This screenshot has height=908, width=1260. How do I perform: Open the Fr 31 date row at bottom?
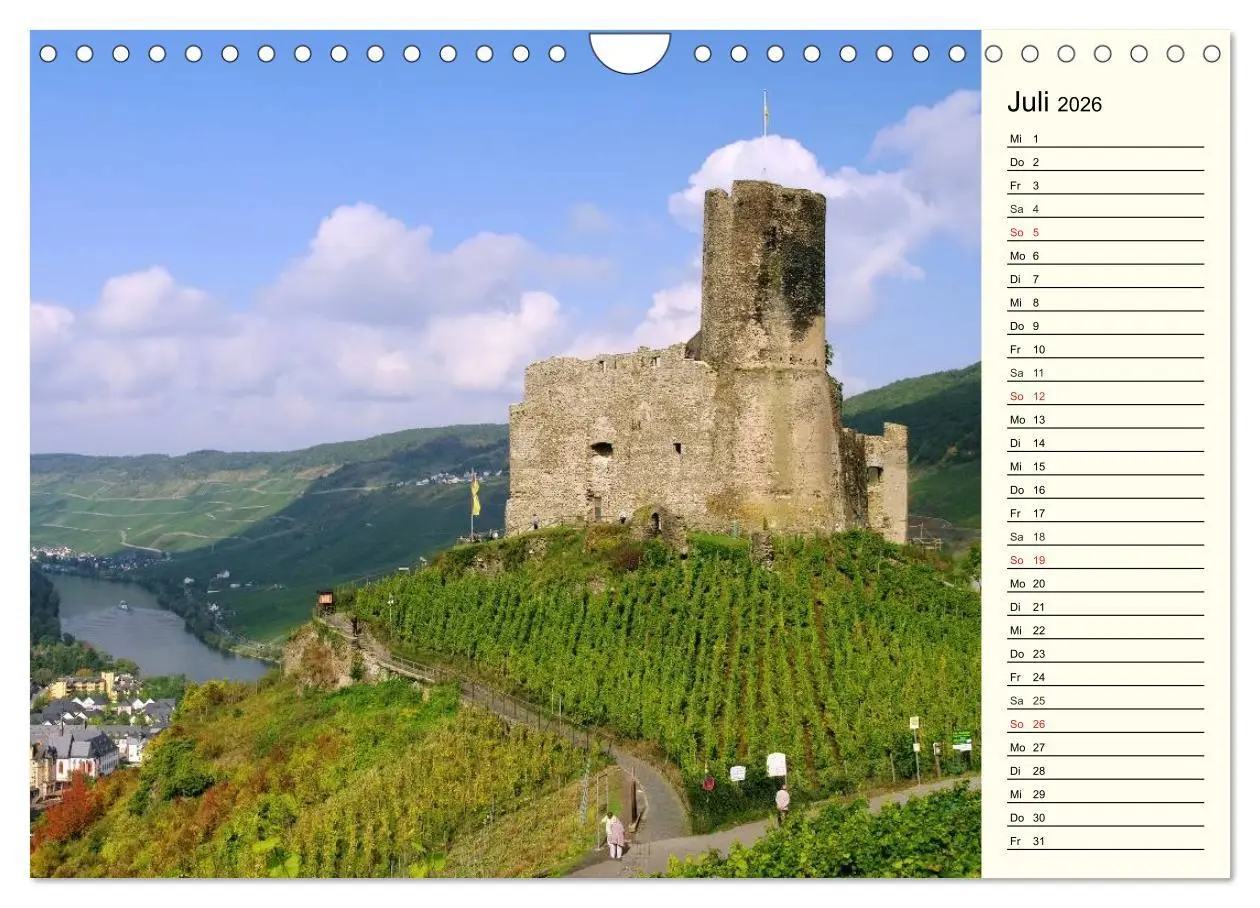[1028, 841]
